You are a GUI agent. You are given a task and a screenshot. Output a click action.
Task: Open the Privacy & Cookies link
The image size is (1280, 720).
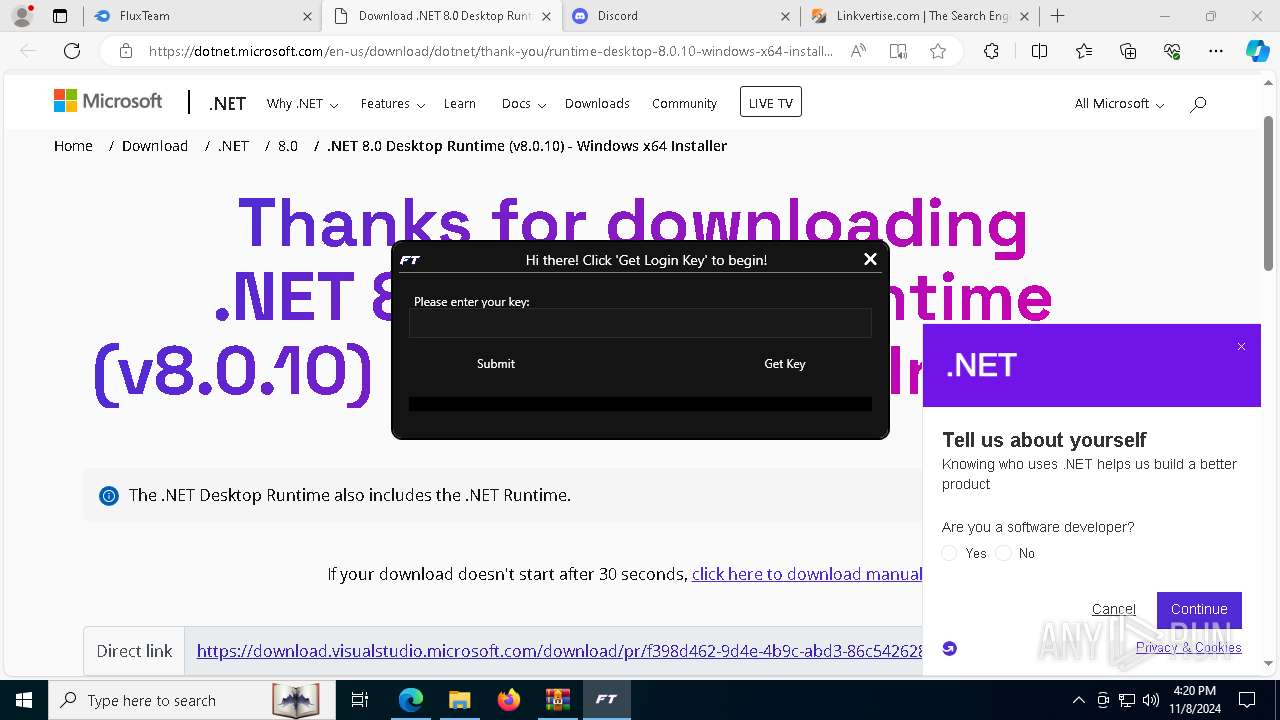click(1189, 647)
